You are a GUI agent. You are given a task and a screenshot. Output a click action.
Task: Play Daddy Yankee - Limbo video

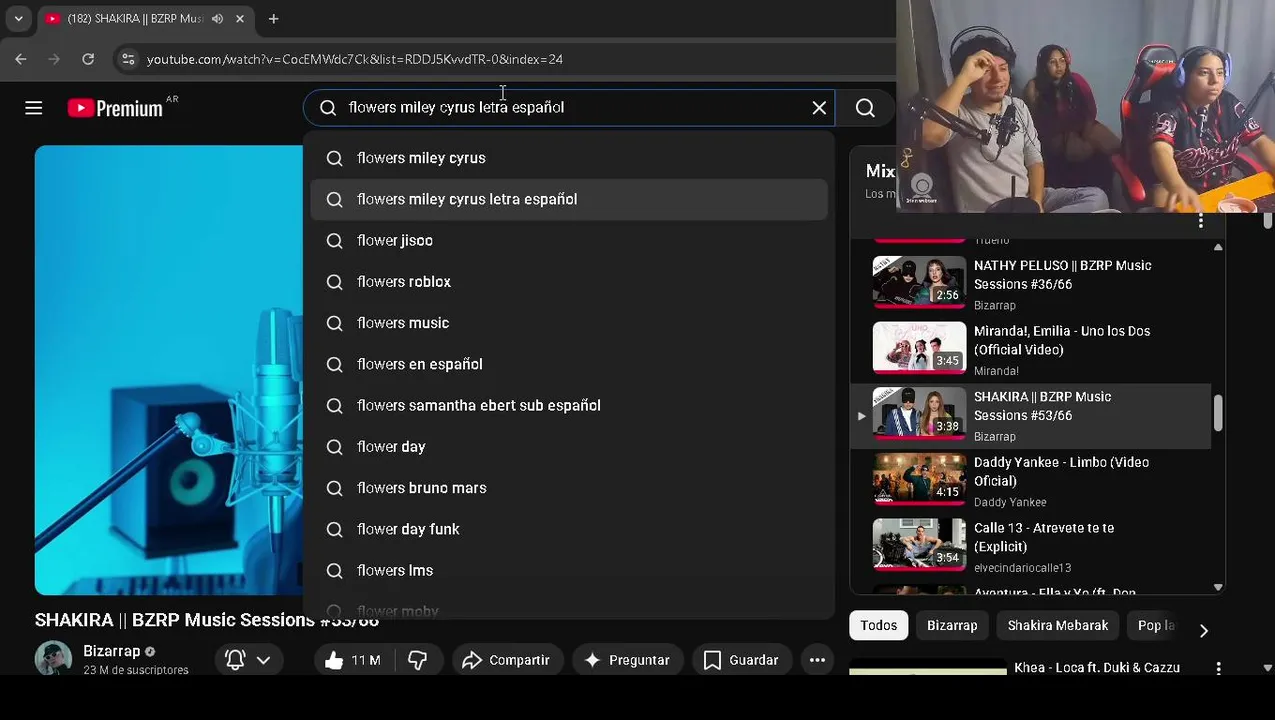[1030, 480]
